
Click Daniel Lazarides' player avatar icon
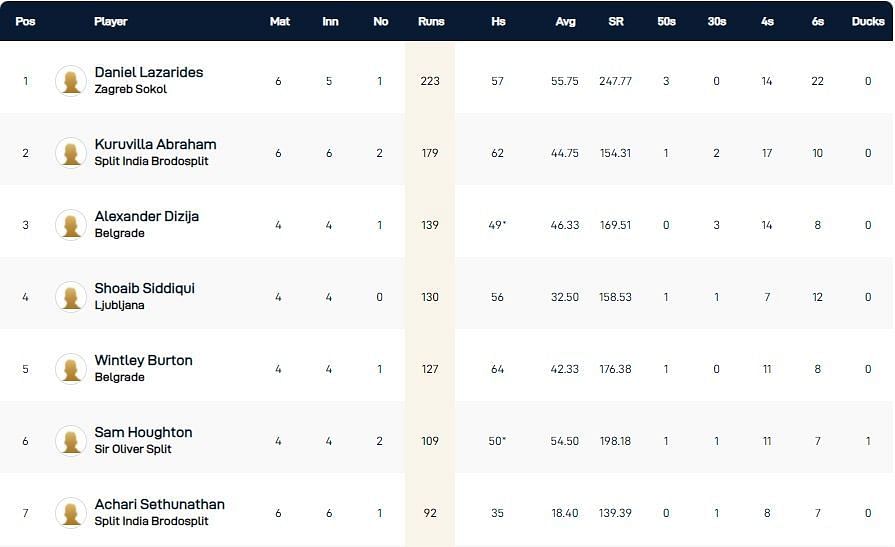(71, 81)
